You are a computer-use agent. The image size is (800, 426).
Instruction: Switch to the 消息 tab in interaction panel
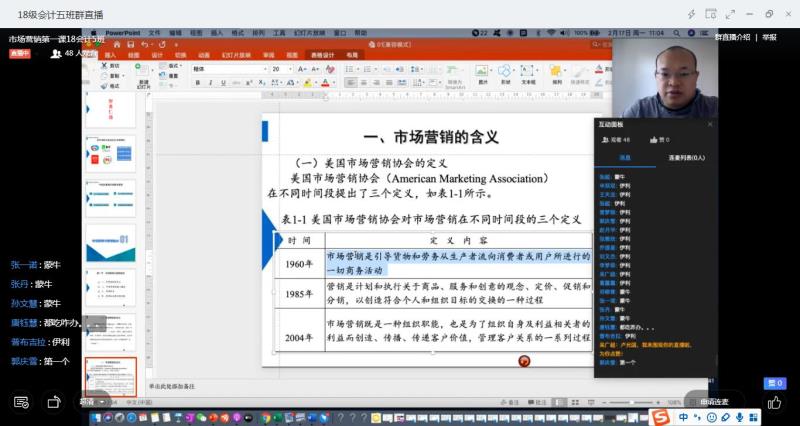click(x=624, y=157)
